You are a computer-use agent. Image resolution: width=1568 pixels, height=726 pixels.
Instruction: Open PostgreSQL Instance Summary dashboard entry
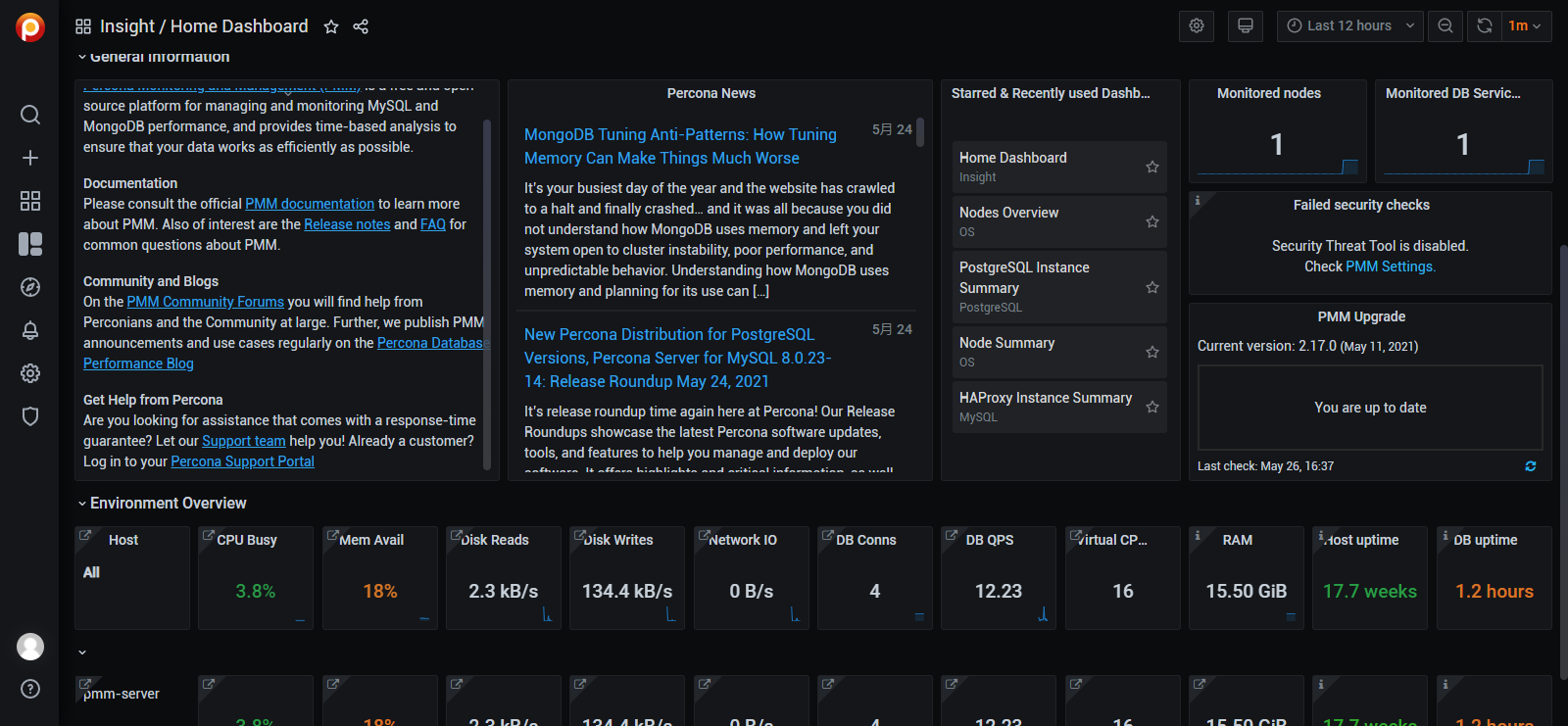(x=1024, y=277)
